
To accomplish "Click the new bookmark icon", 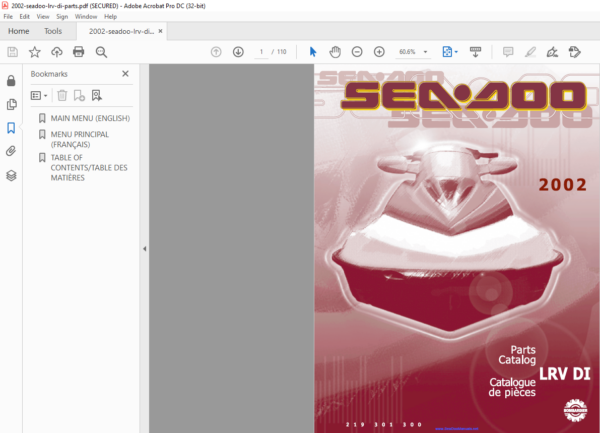I will 79,95.
